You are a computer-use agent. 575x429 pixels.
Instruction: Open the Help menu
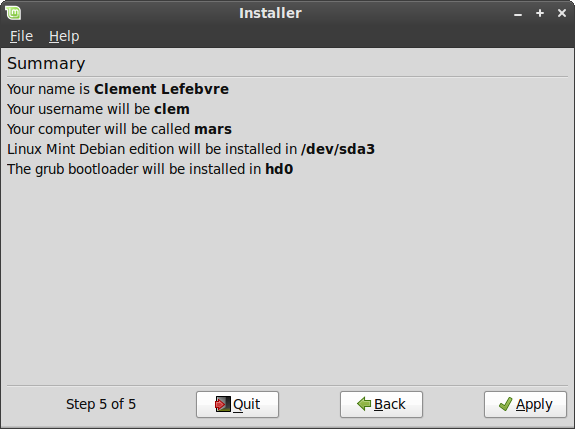64,36
